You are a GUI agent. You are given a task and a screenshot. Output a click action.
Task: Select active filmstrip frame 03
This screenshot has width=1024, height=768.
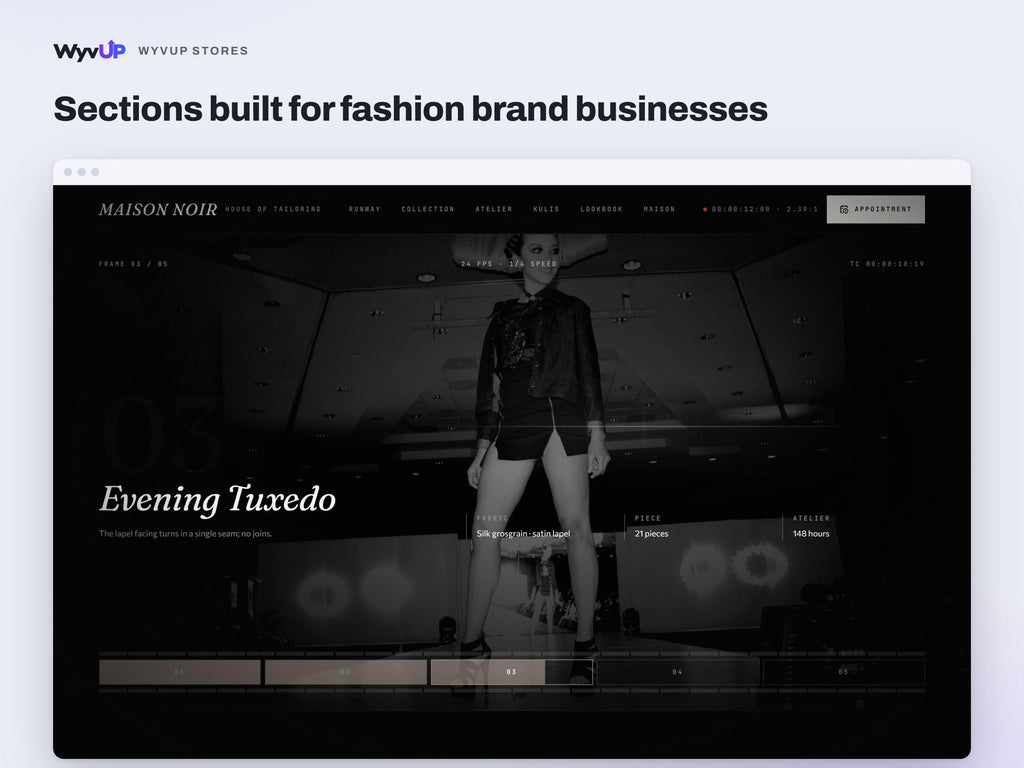click(x=511, y=672)
